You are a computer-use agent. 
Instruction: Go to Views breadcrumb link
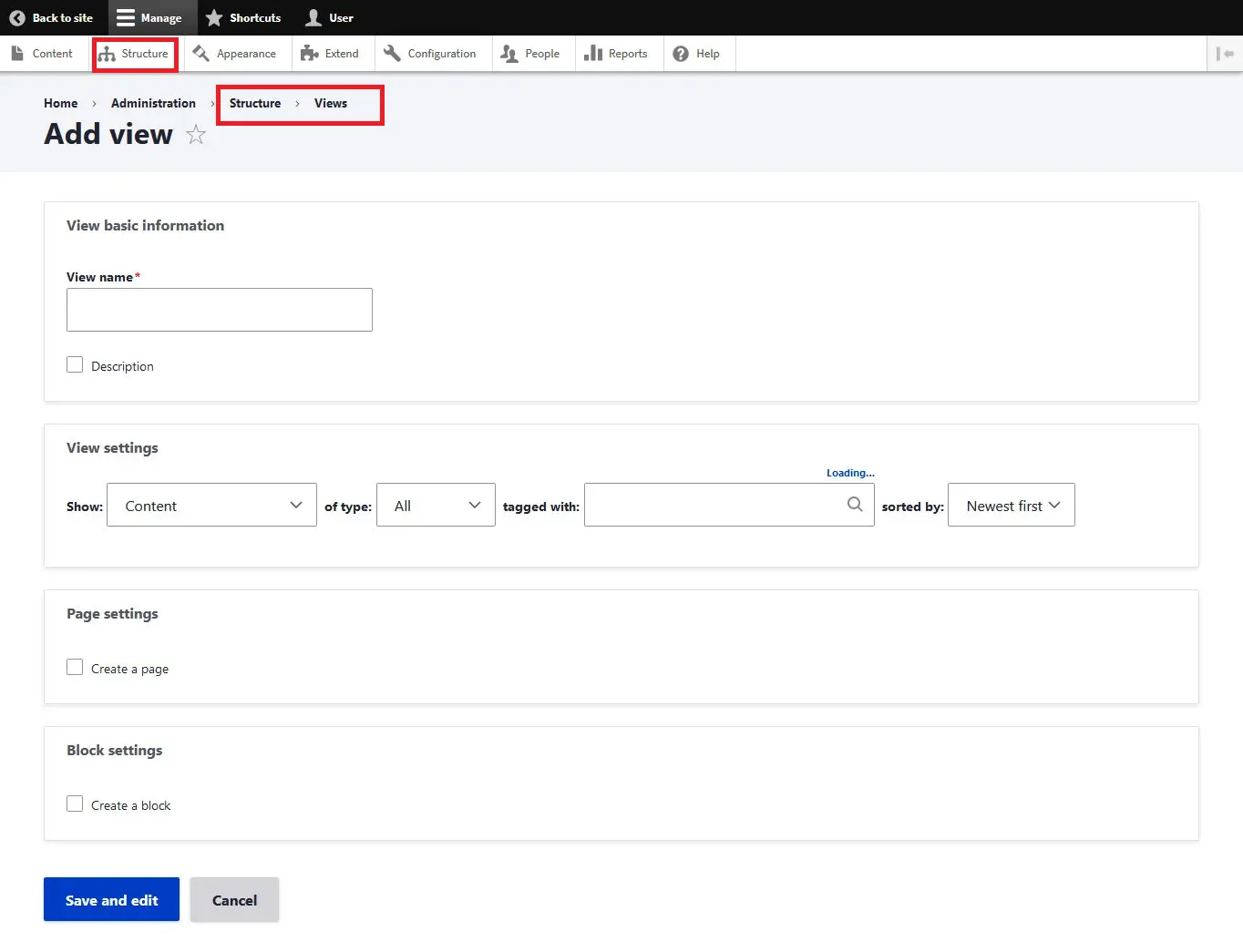point(331,103)
